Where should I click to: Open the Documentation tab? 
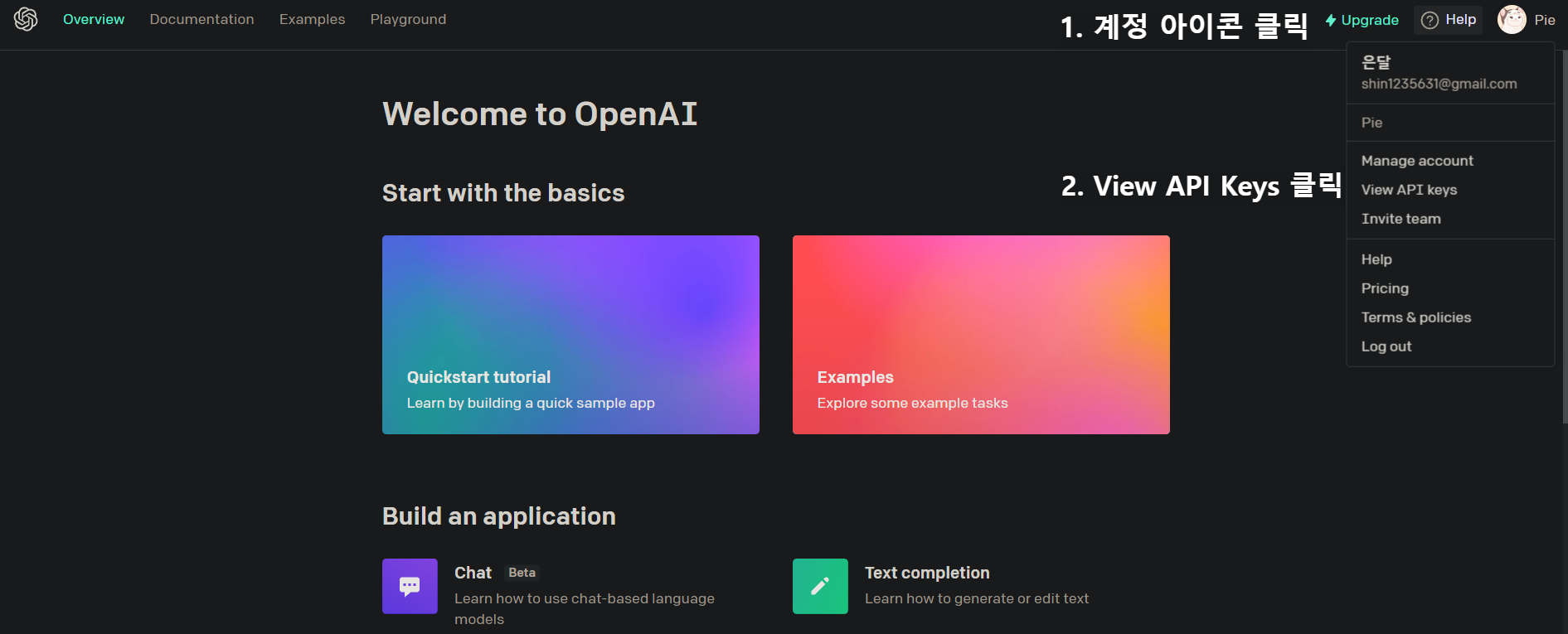tap(201, 19)
